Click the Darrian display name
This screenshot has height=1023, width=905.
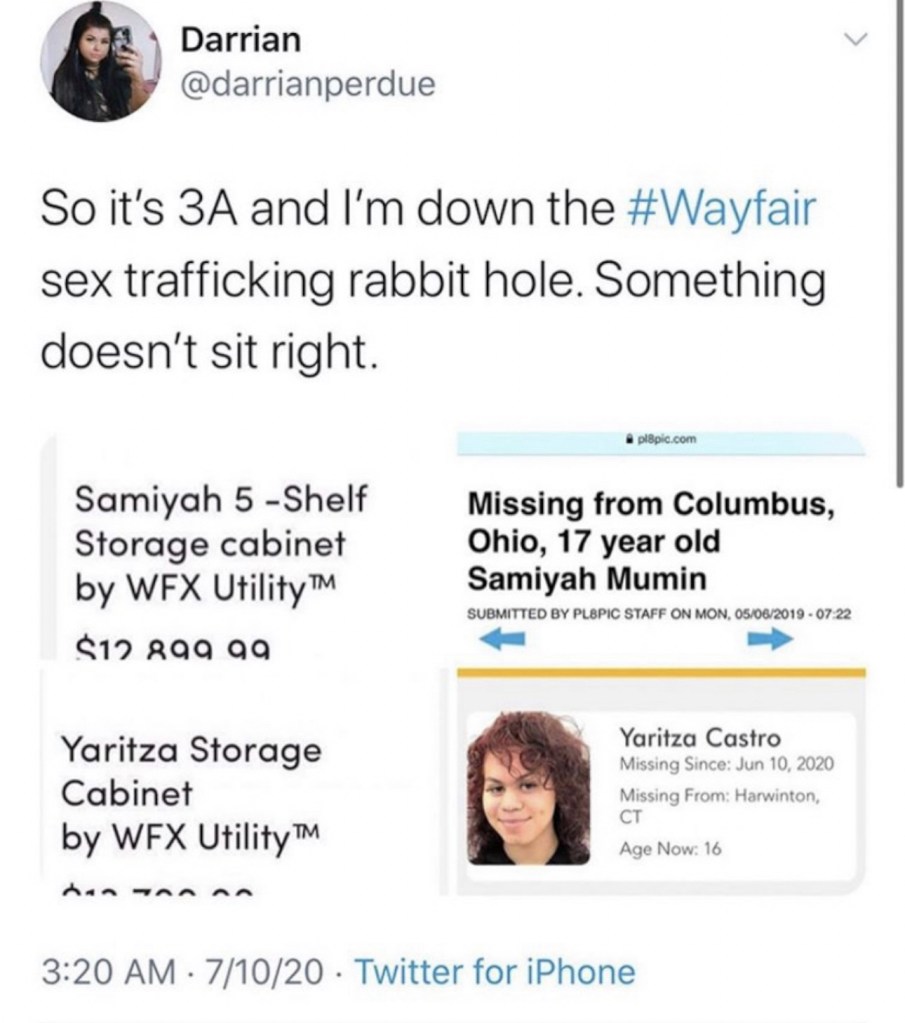[241, 39]
